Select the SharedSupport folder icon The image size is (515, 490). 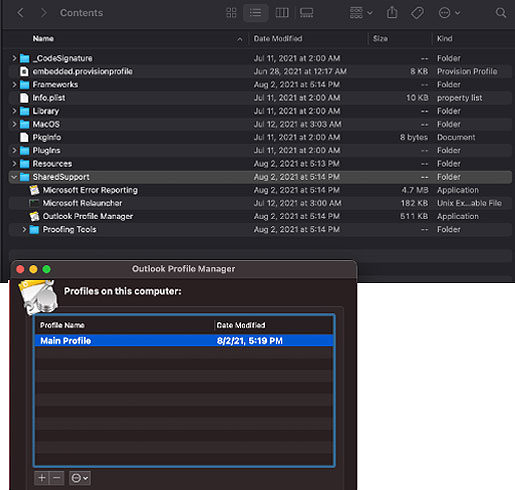coord(24,177)
